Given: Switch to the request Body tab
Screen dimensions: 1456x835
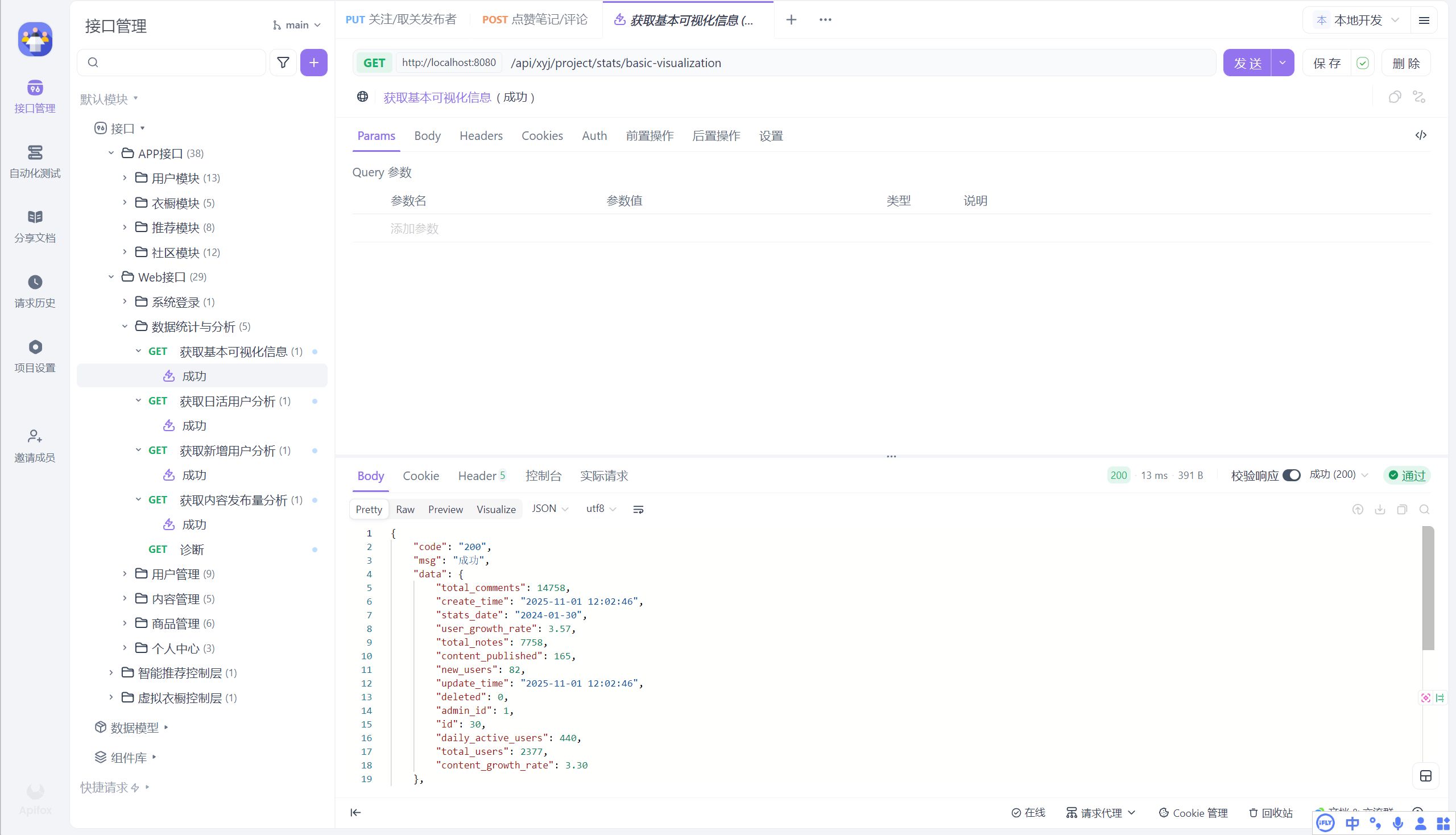Looking at the screenshot, I should coord(427,136).
